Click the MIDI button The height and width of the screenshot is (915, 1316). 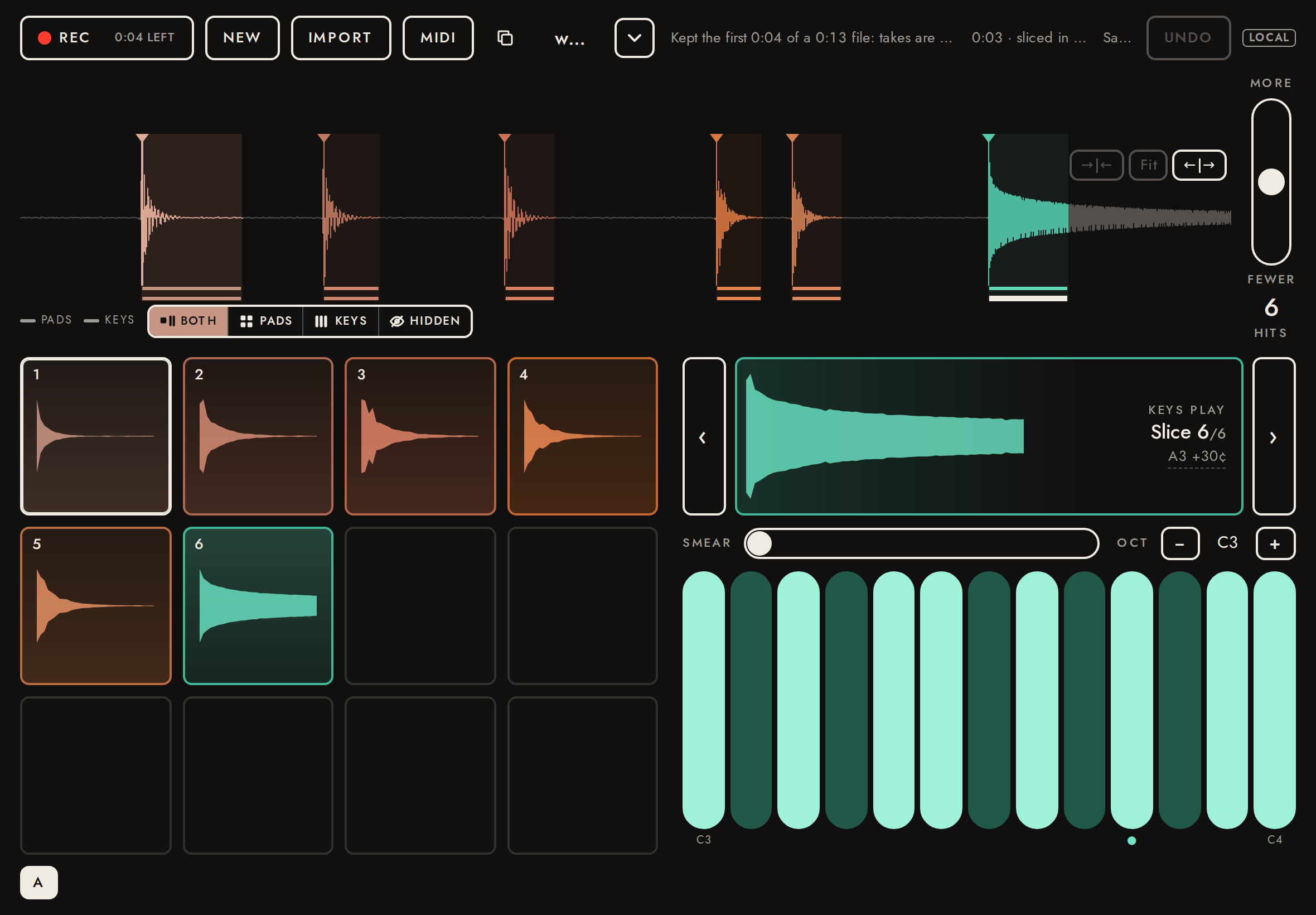coord(438,38)
